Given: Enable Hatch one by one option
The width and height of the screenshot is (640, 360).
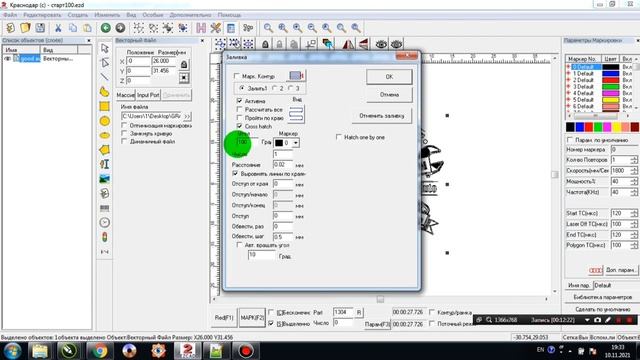Looking at the screenshot, I should coord(338,137).
